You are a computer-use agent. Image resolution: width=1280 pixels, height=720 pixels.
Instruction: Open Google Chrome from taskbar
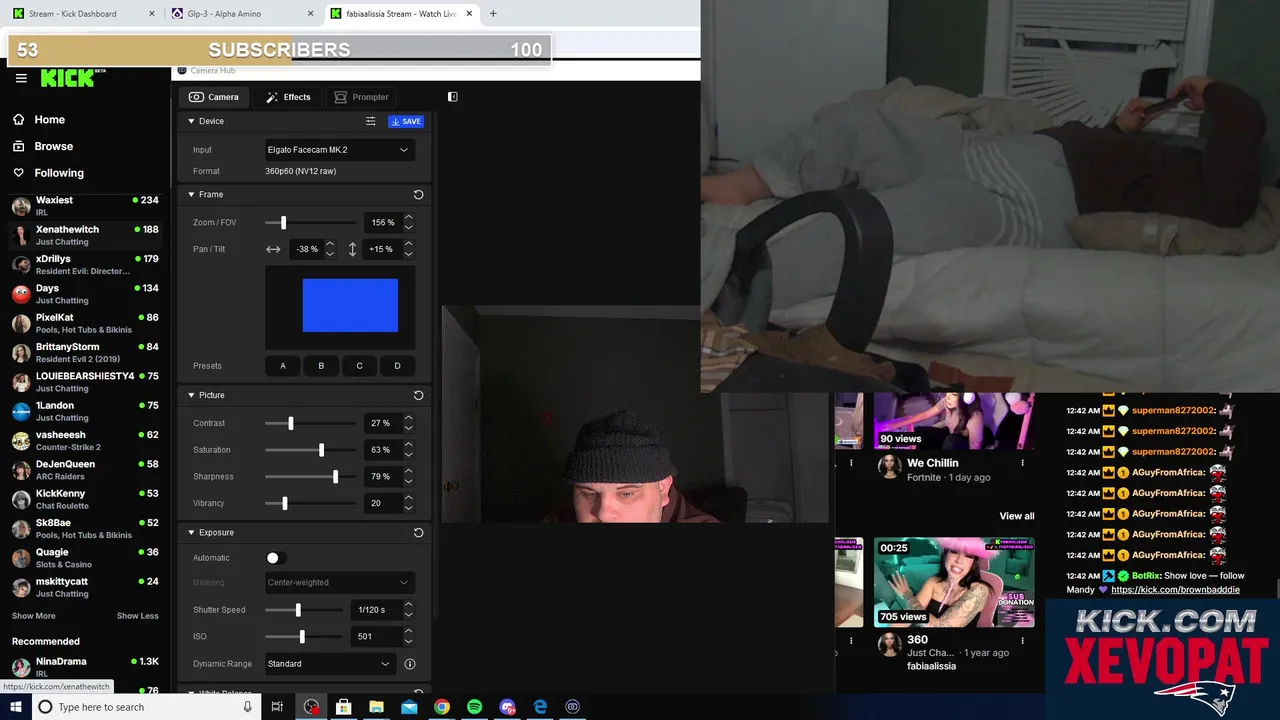coord(442,707)
